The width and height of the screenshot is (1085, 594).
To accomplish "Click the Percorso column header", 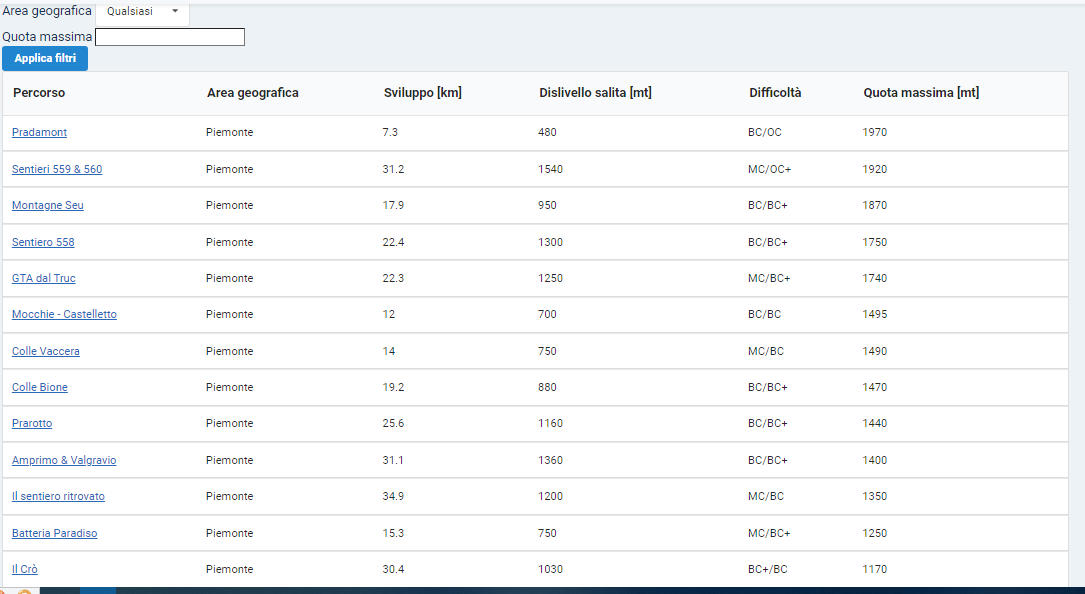I will 39,93.
